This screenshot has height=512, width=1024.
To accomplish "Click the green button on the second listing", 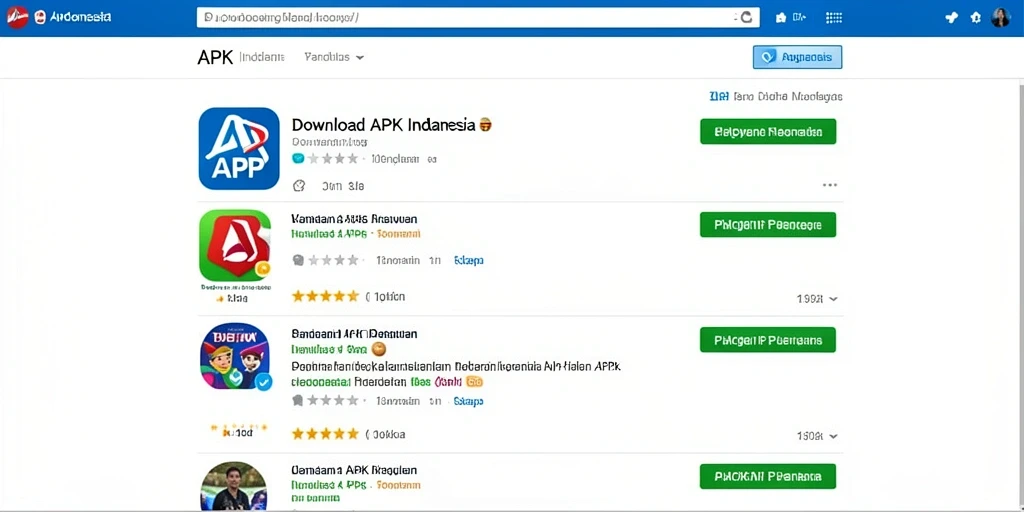I will (768, 225).
